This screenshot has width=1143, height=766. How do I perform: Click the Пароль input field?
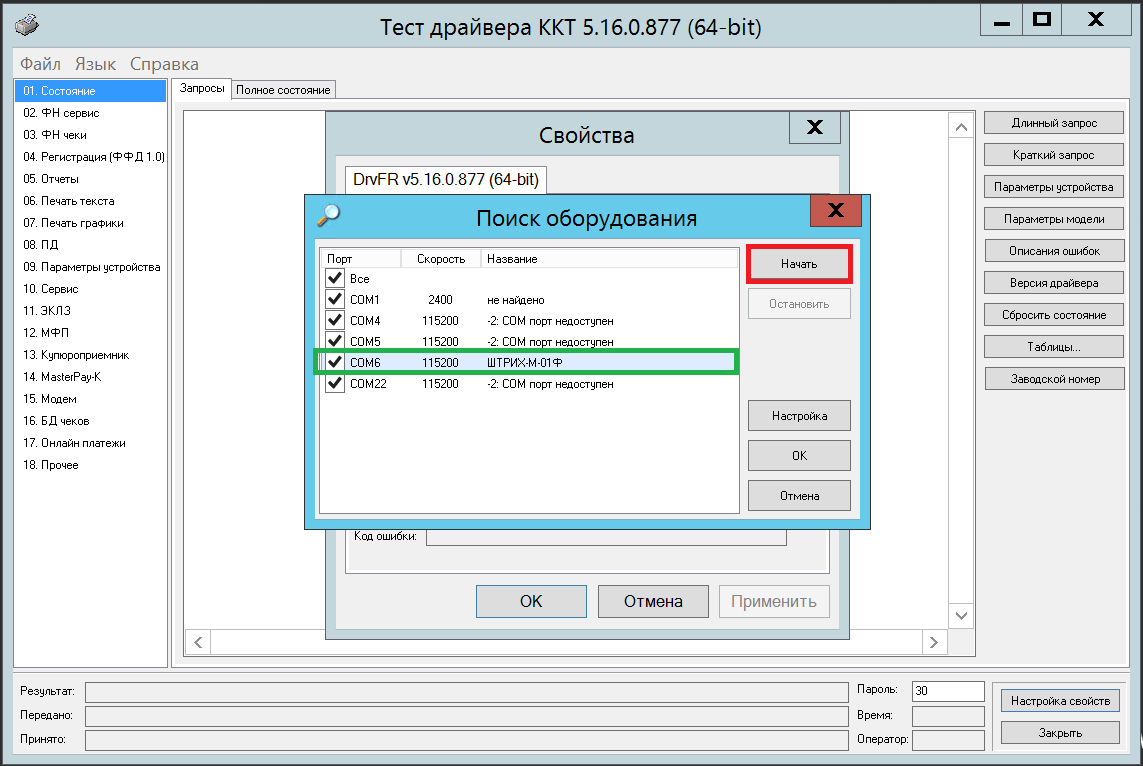(x=947, y=691)
